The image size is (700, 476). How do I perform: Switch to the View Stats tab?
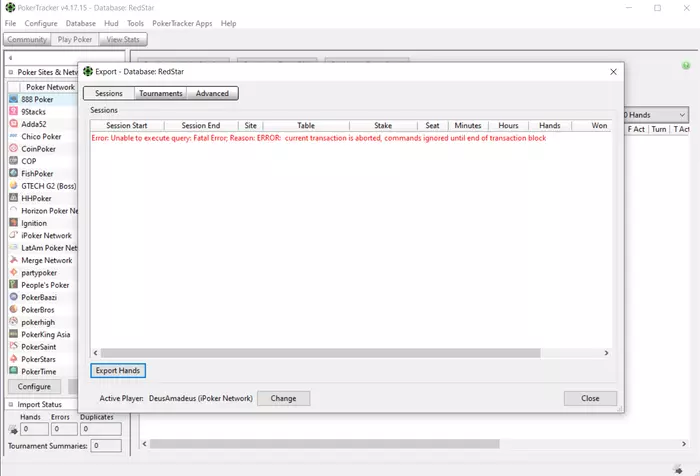click(x=123, y=39)
